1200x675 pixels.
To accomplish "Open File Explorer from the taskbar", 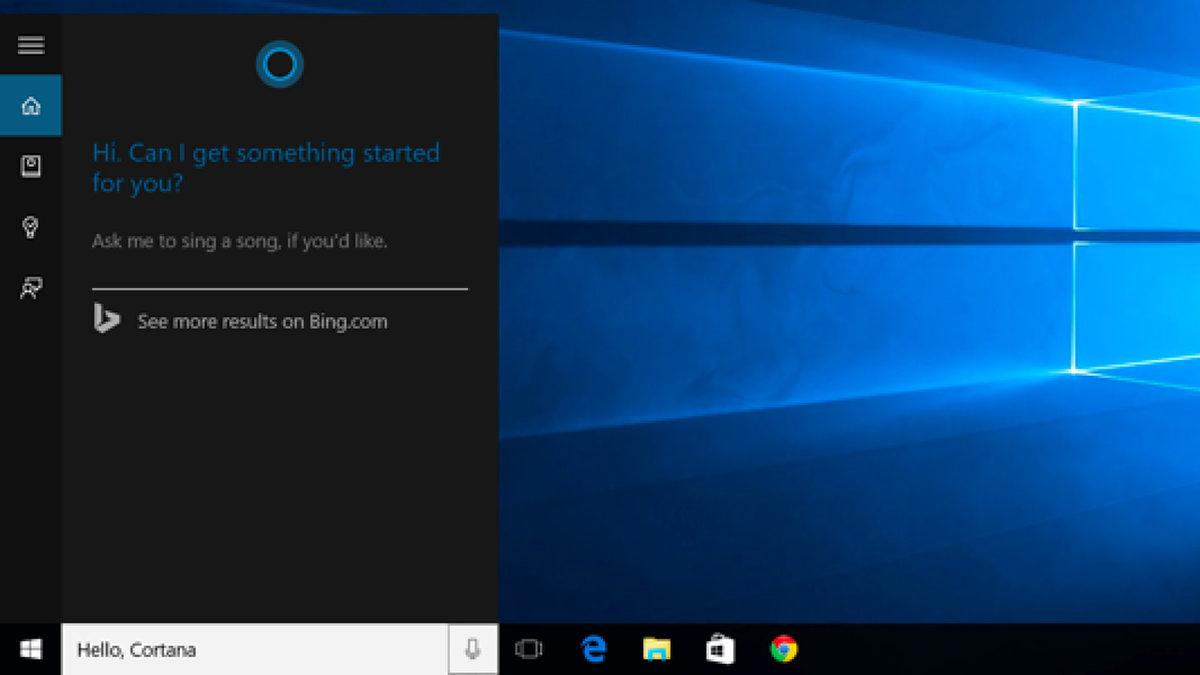I will click(657, 650).
